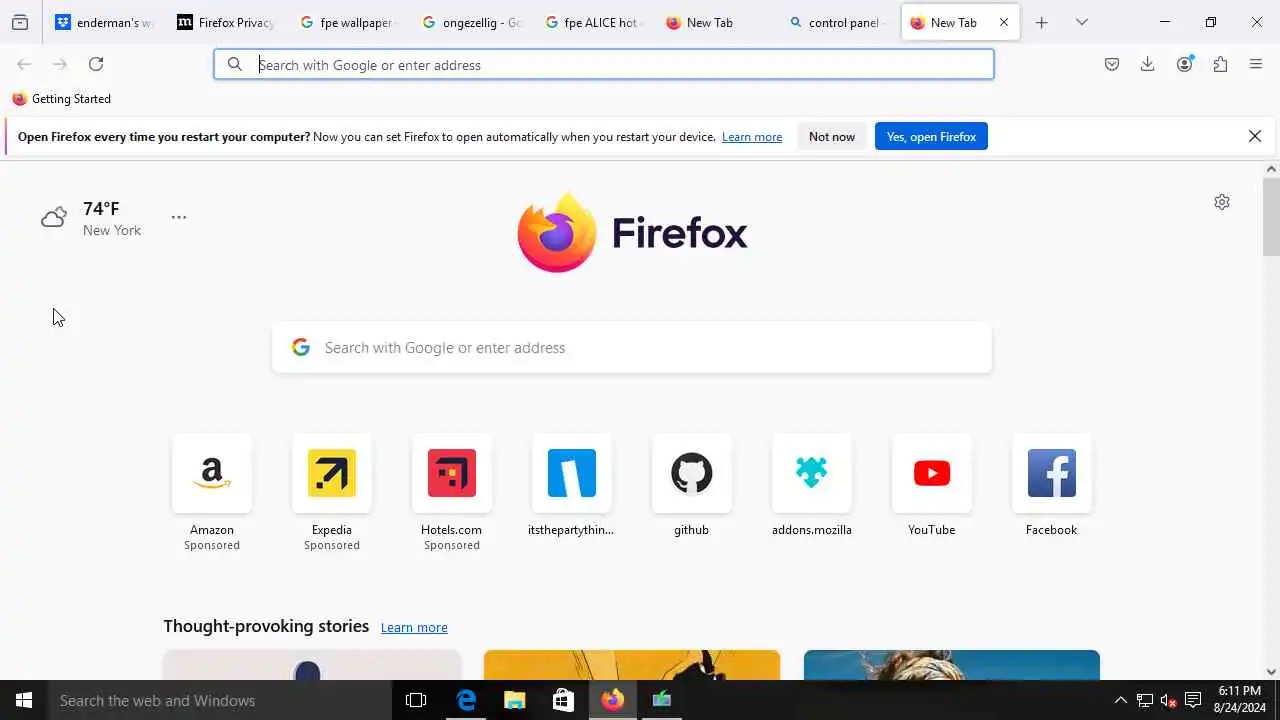Image resolution: width=1280 pixels, height=720 pixels.
Task: Switch to the ongezellig Google tab
Action: pyautogui.click(x=472, y=22)
